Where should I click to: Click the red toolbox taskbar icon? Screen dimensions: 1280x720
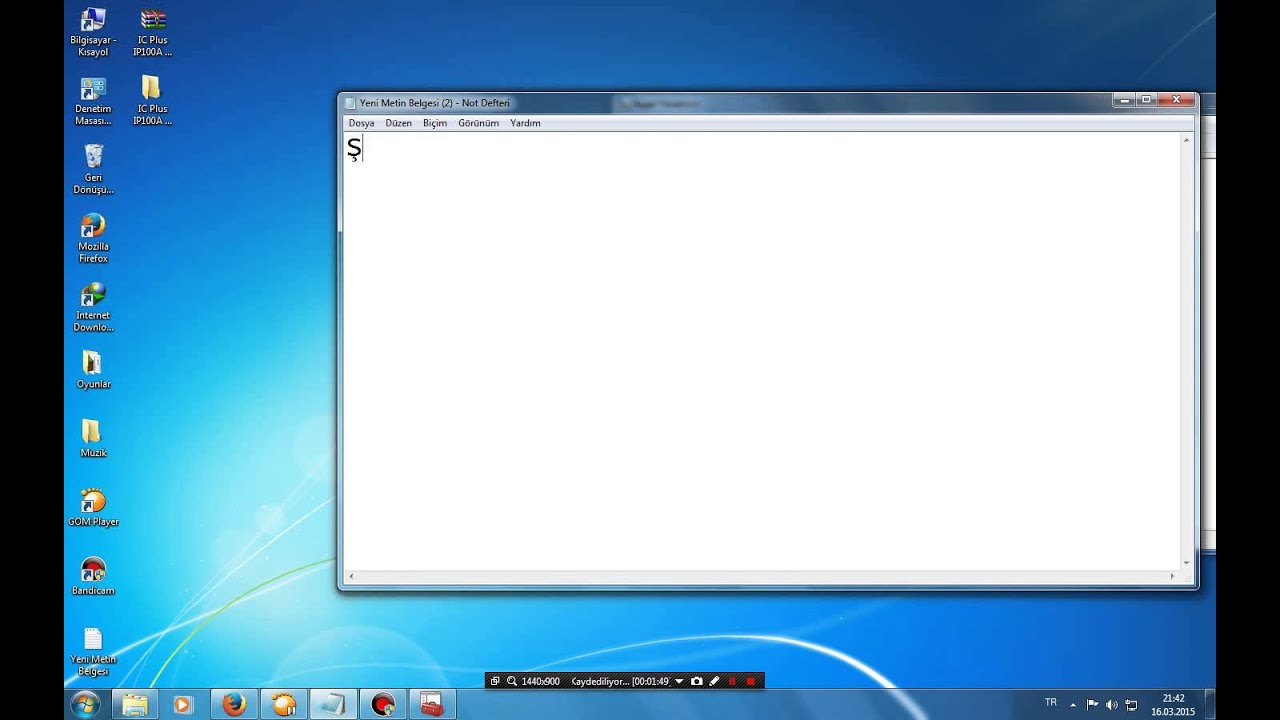point(432,705)
